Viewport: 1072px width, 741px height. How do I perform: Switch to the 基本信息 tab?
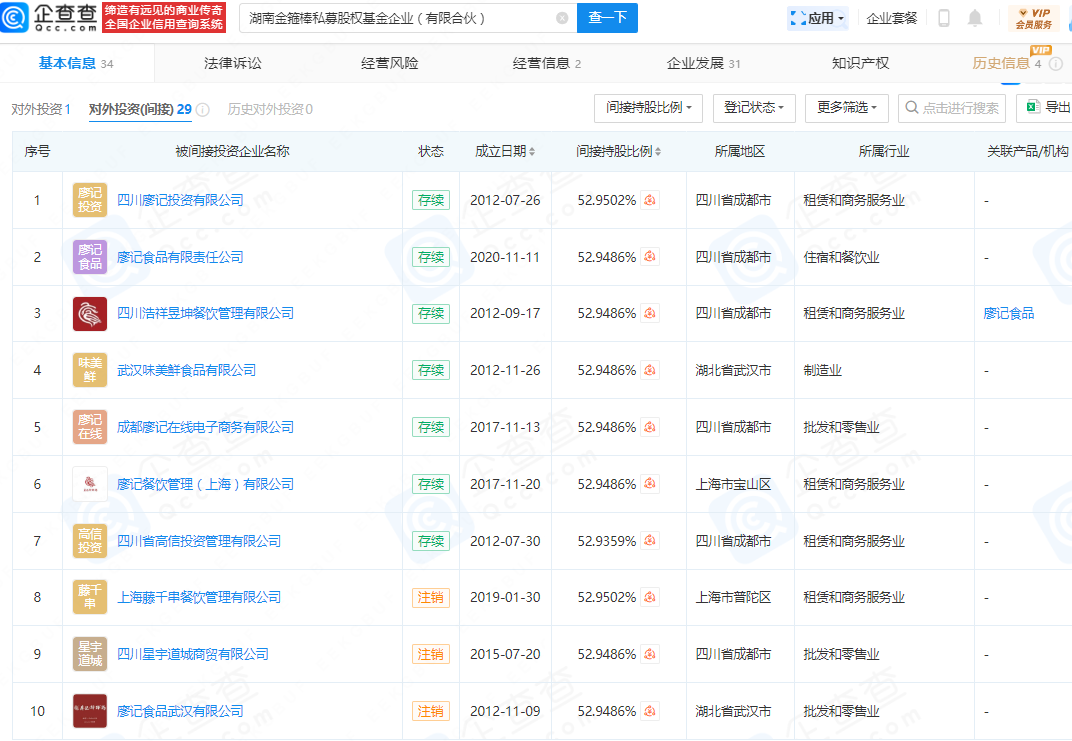click(x=76, y=64)
